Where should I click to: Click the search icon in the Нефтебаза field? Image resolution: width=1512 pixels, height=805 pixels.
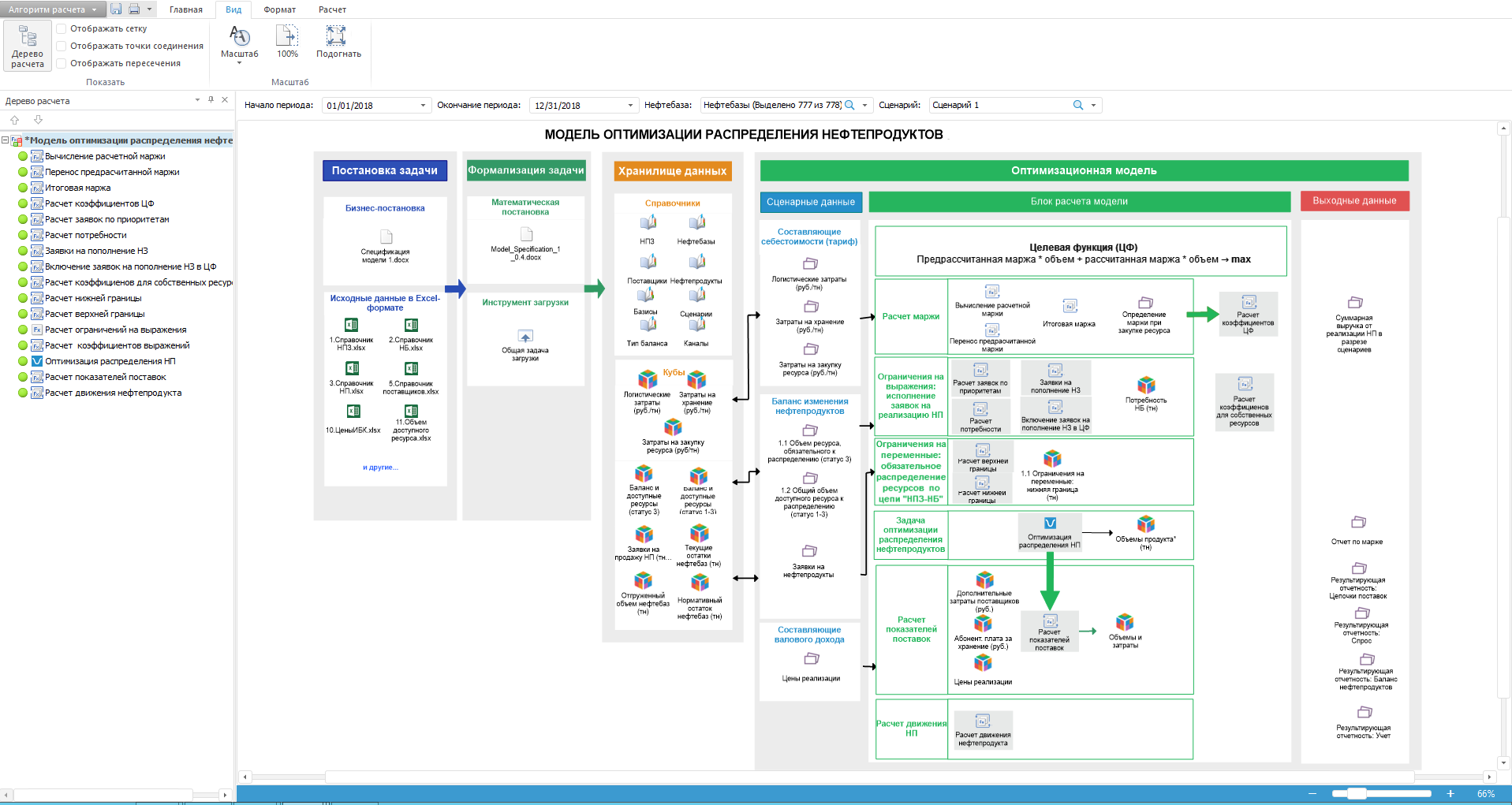(849, 105)
